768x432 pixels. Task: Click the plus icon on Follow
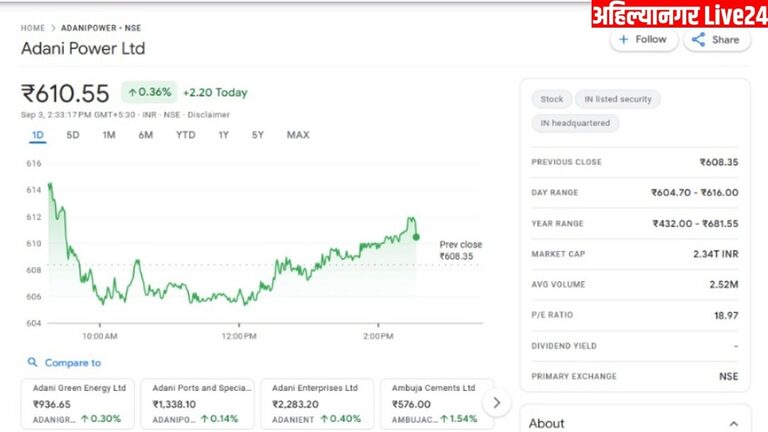click(x=623, y=40)
